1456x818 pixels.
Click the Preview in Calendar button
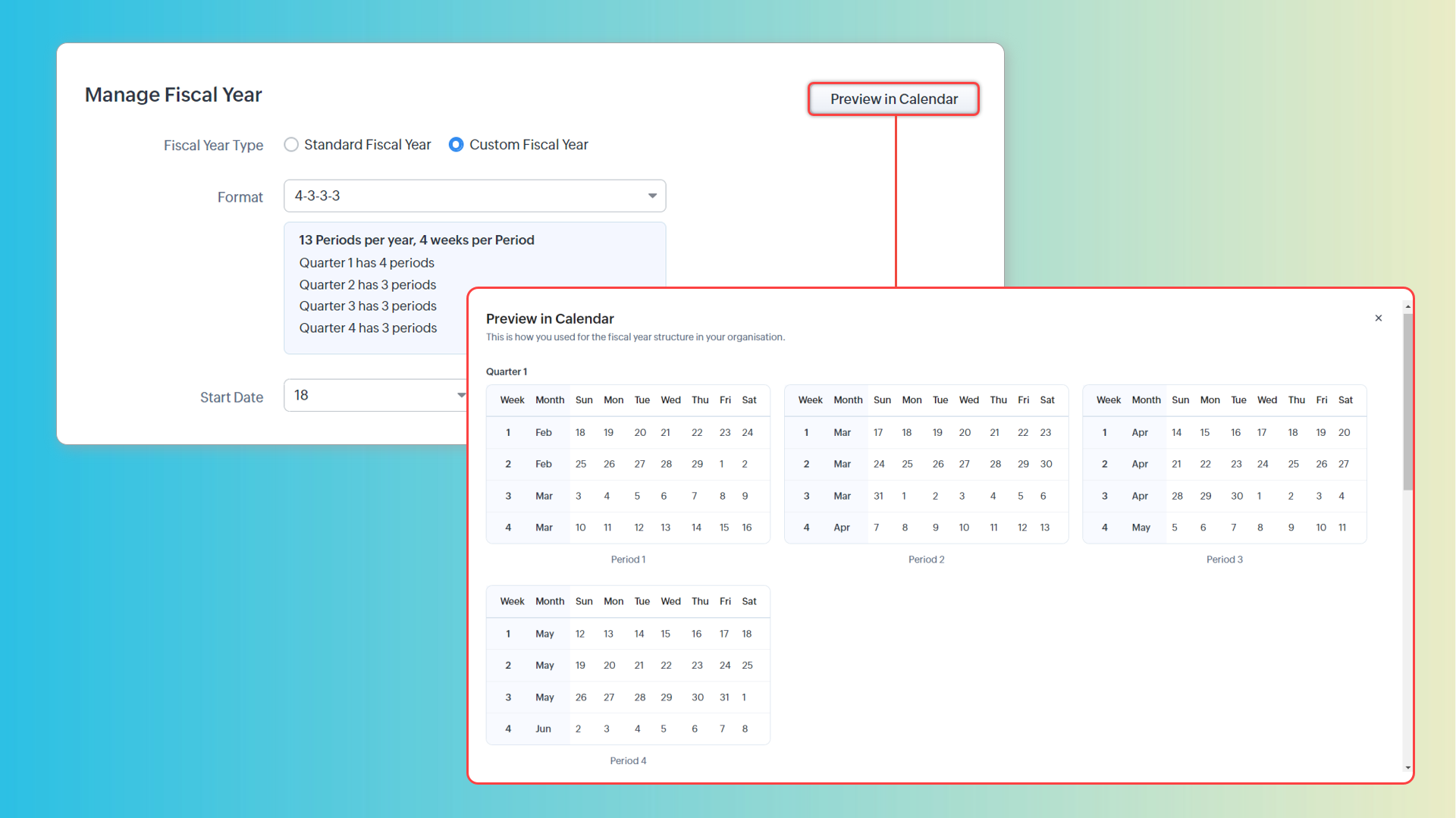coord(893,99)
